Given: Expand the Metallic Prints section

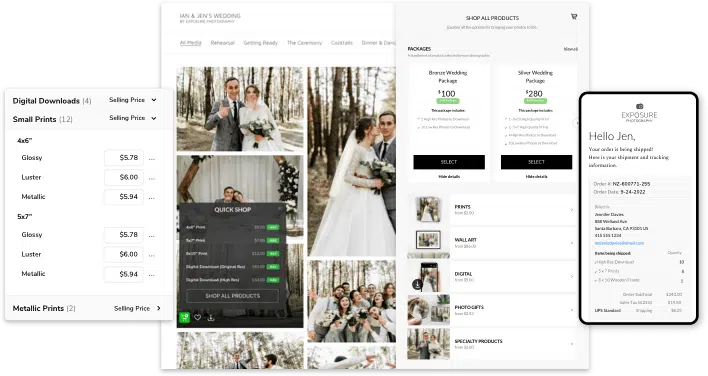Looking at the screenshot, I should pyautogui.click(x=158, y=308).
